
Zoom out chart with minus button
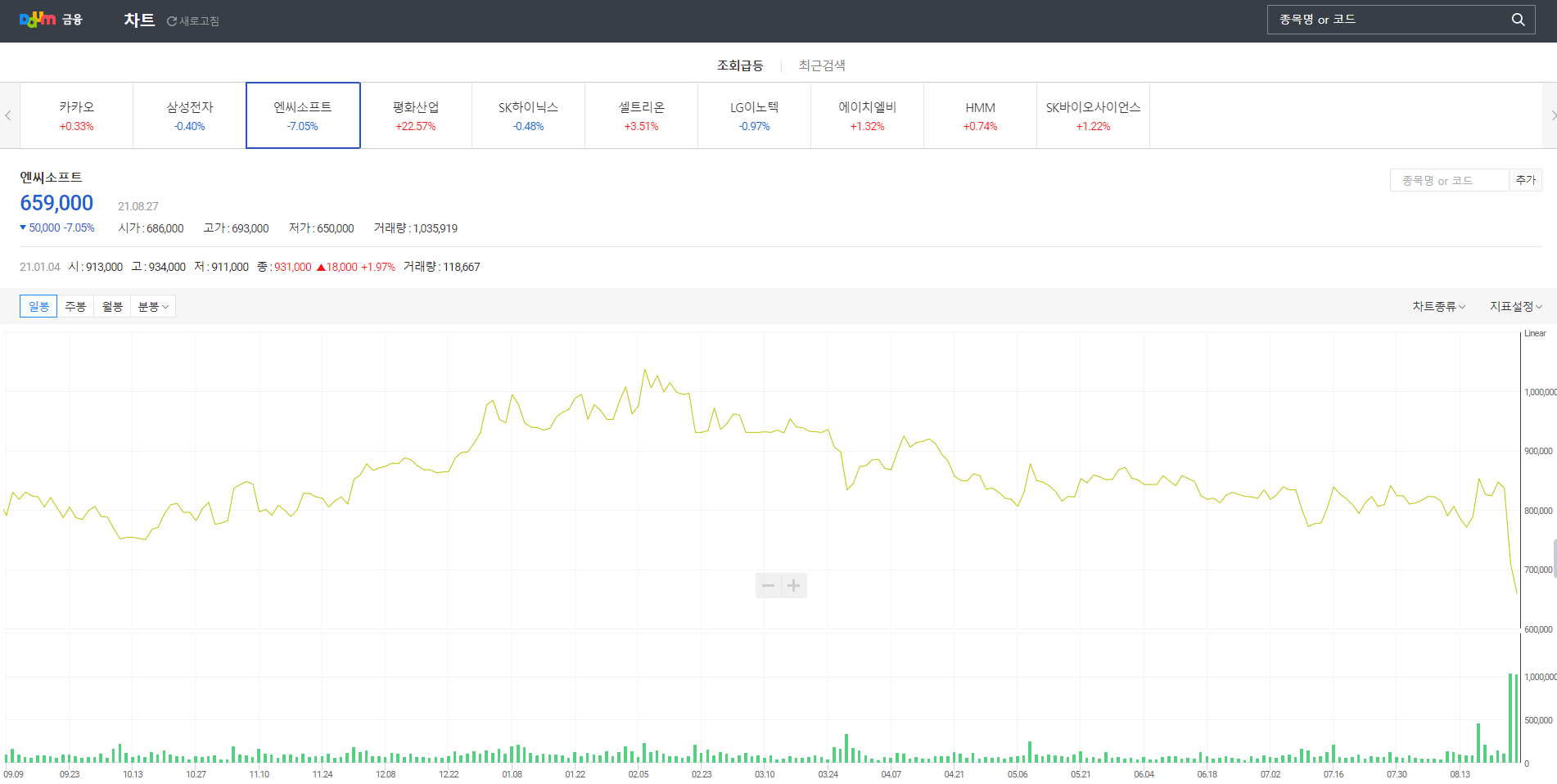coord(768,585)
